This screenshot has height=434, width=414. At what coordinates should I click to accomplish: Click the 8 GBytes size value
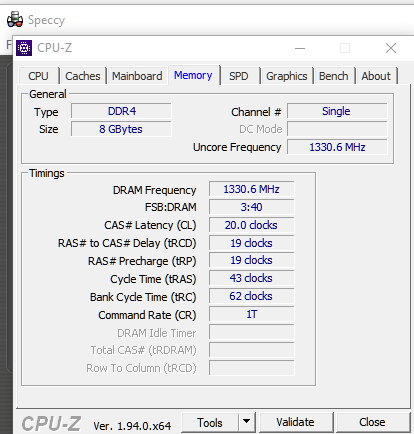click(121, 129)
